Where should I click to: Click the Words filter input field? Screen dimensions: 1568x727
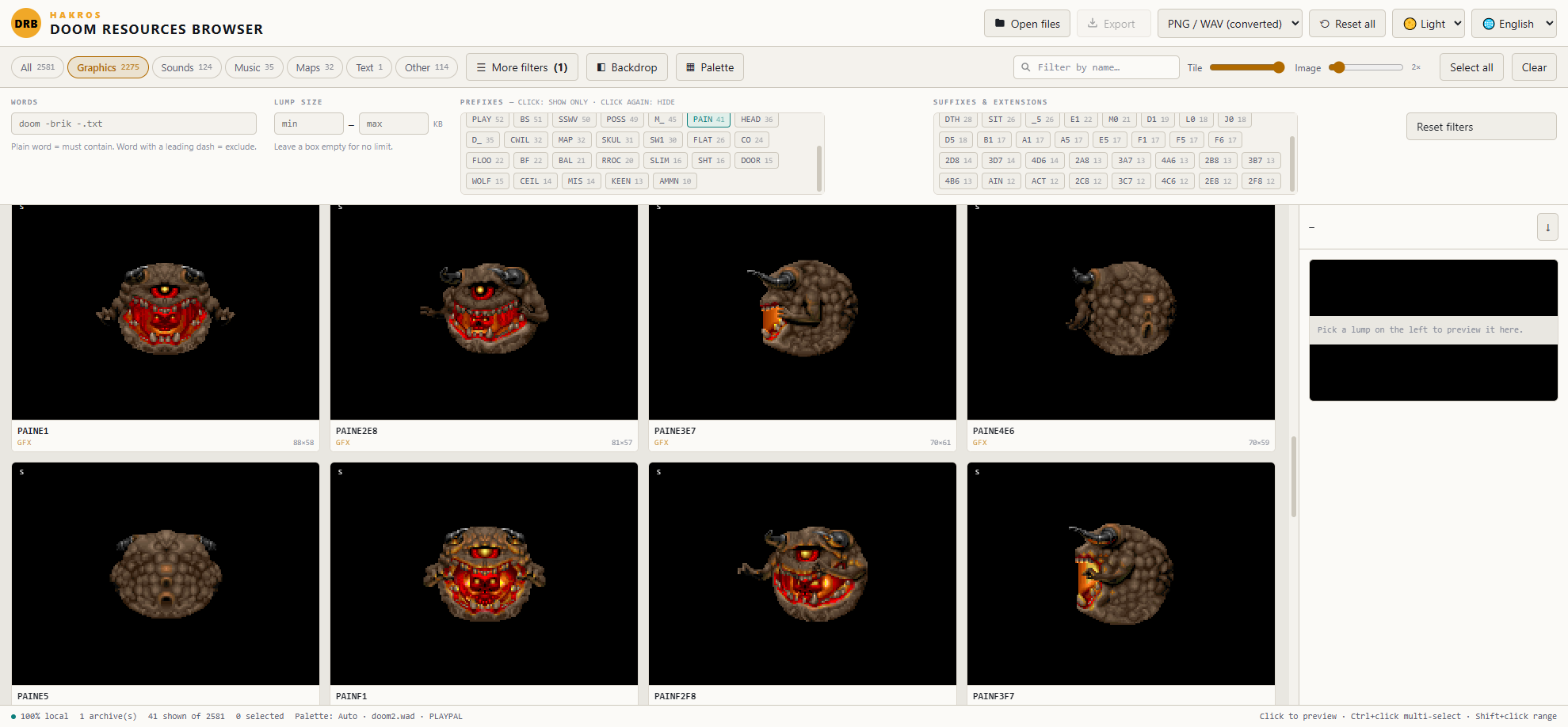pyautogui.click(x=134, y=124)
